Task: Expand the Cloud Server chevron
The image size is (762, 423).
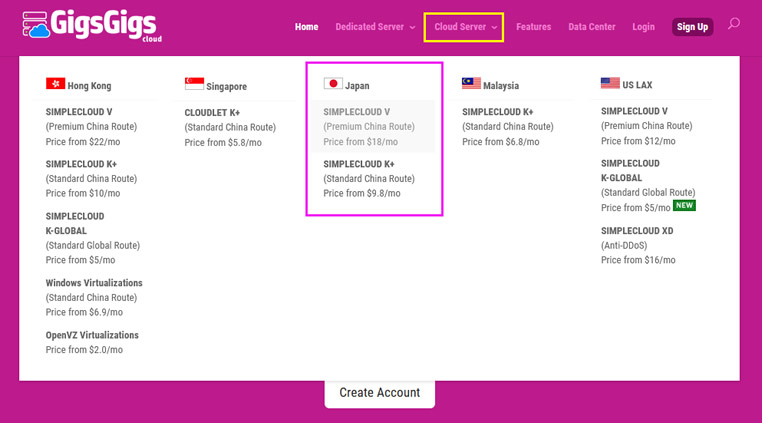Action: 494,28
